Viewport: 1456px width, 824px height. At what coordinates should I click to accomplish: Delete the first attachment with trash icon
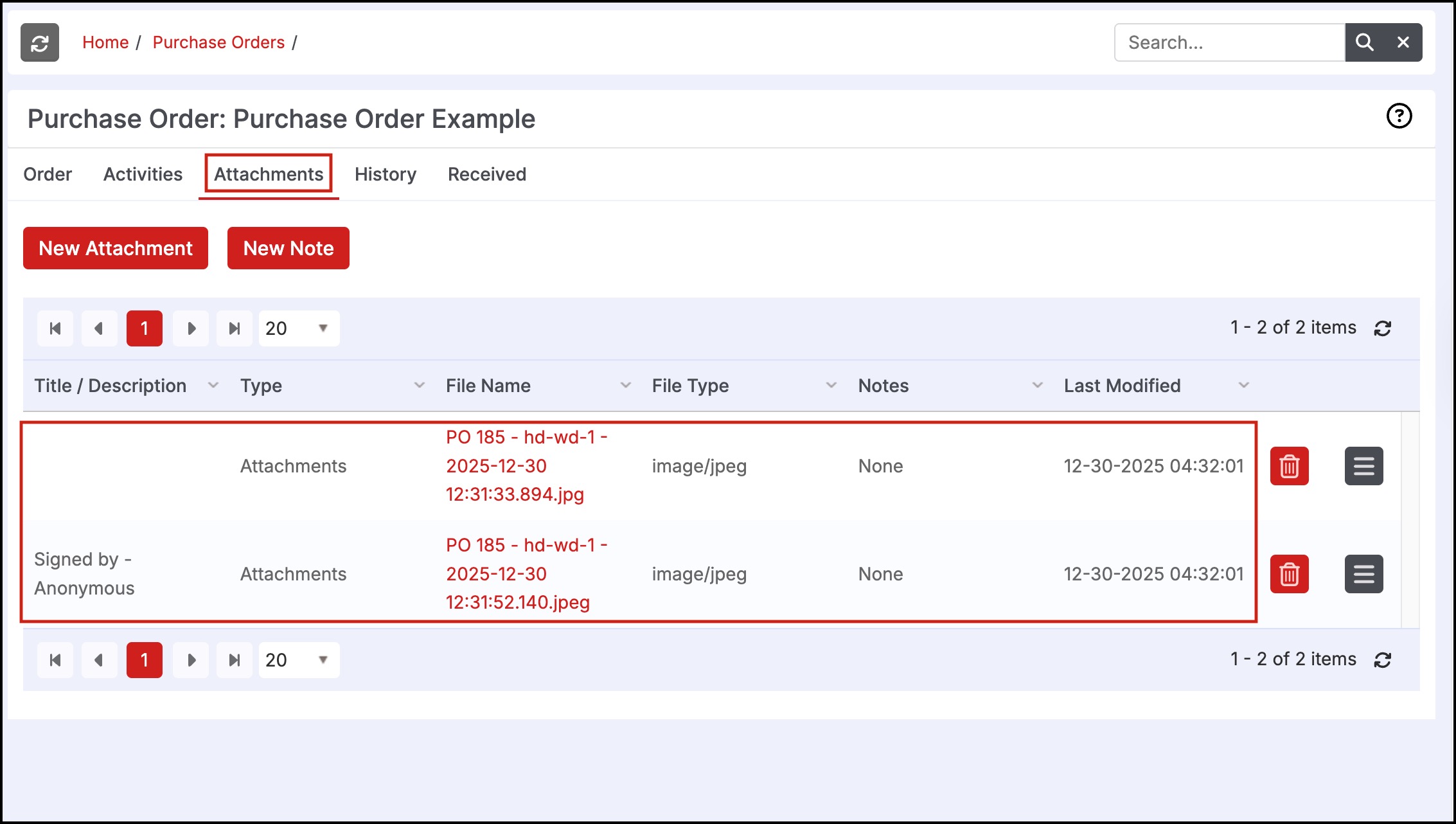(x=1289, y=466)
